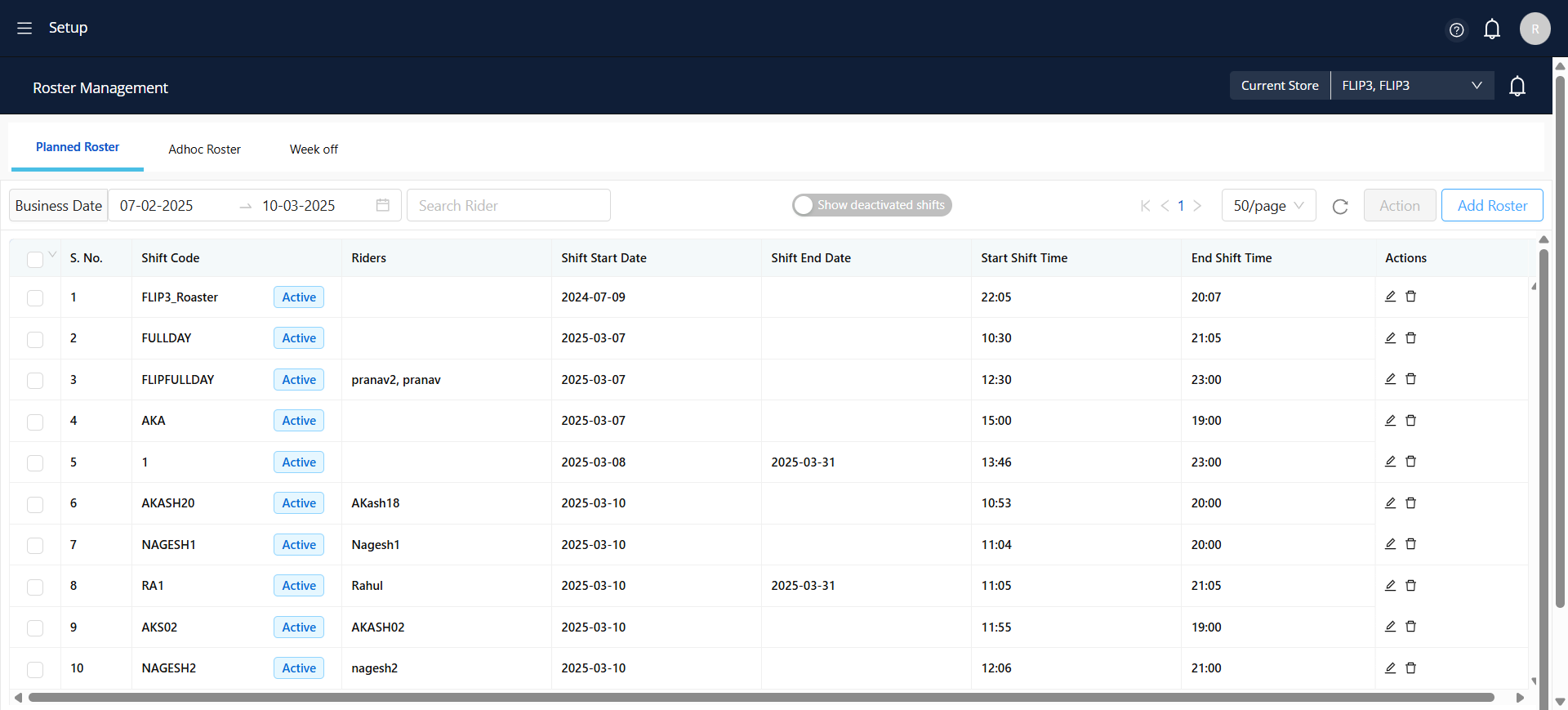1568x710 pixels.
Task: Select the AKASH20 row checkbox
Action: pos(34,504)
